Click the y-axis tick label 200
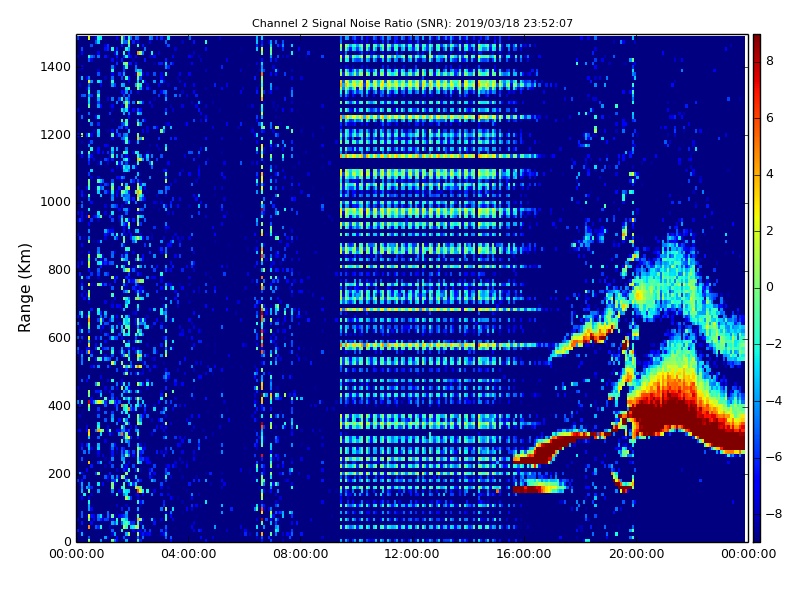800x600 pixels. click(x=59, y=473)
